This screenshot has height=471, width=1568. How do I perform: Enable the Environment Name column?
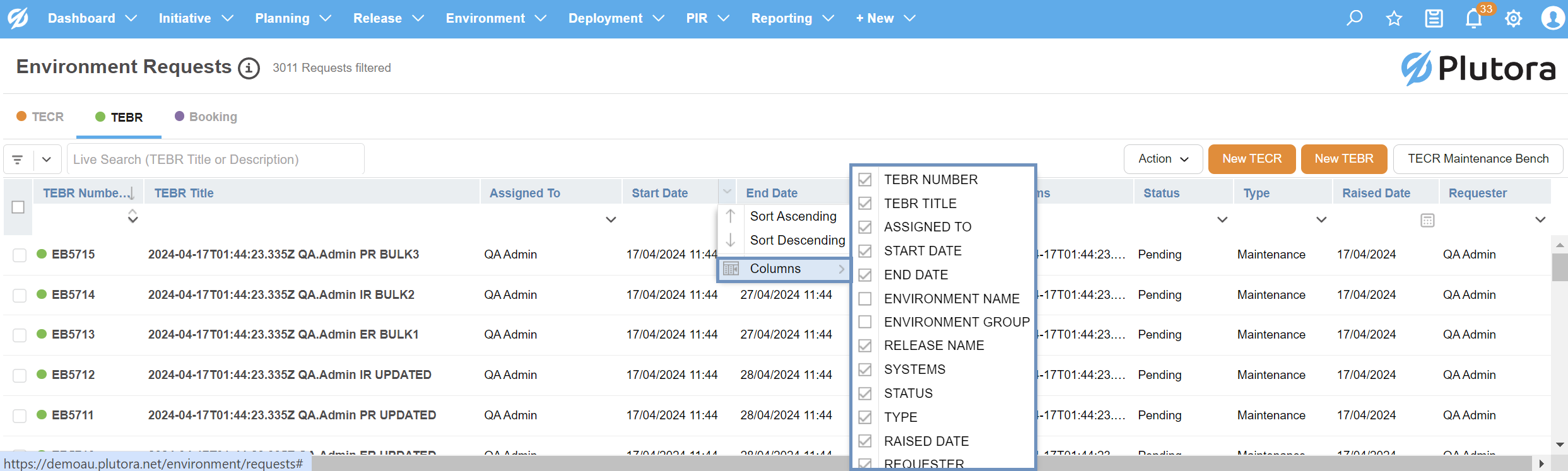coord(865,299)
